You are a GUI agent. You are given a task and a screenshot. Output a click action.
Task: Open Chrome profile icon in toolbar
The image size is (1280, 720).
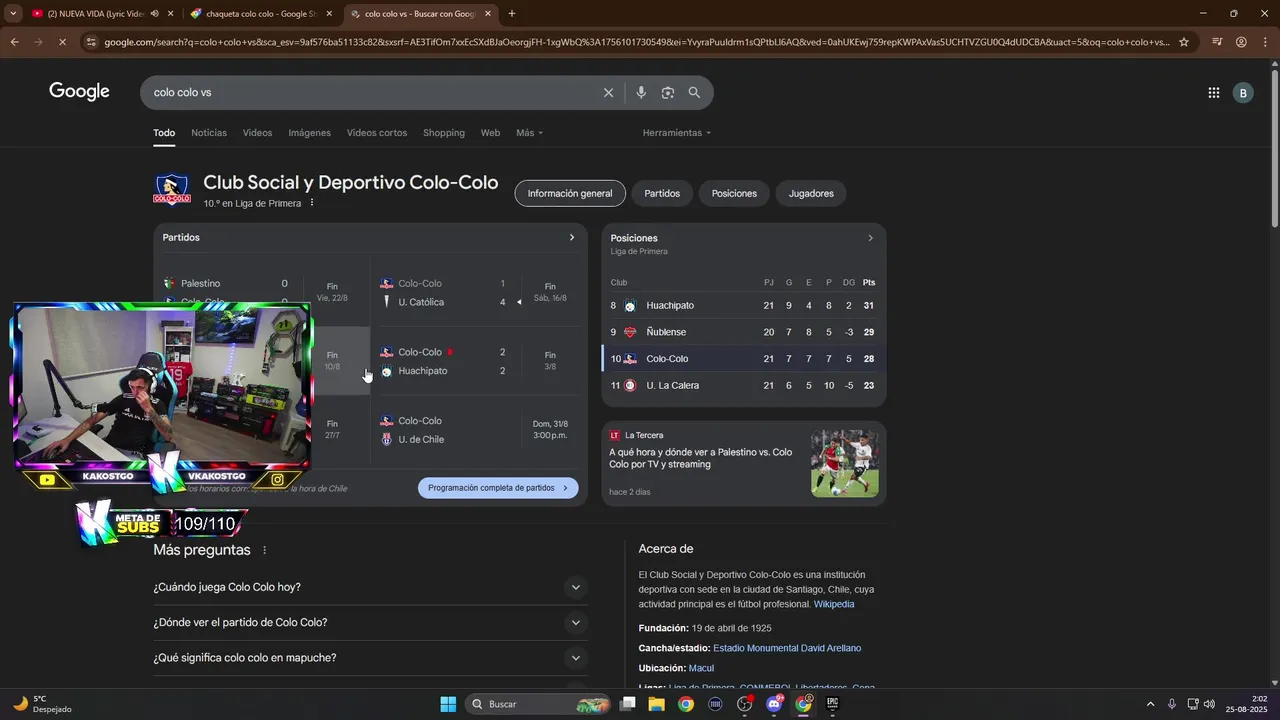[x=1241, y=42]
